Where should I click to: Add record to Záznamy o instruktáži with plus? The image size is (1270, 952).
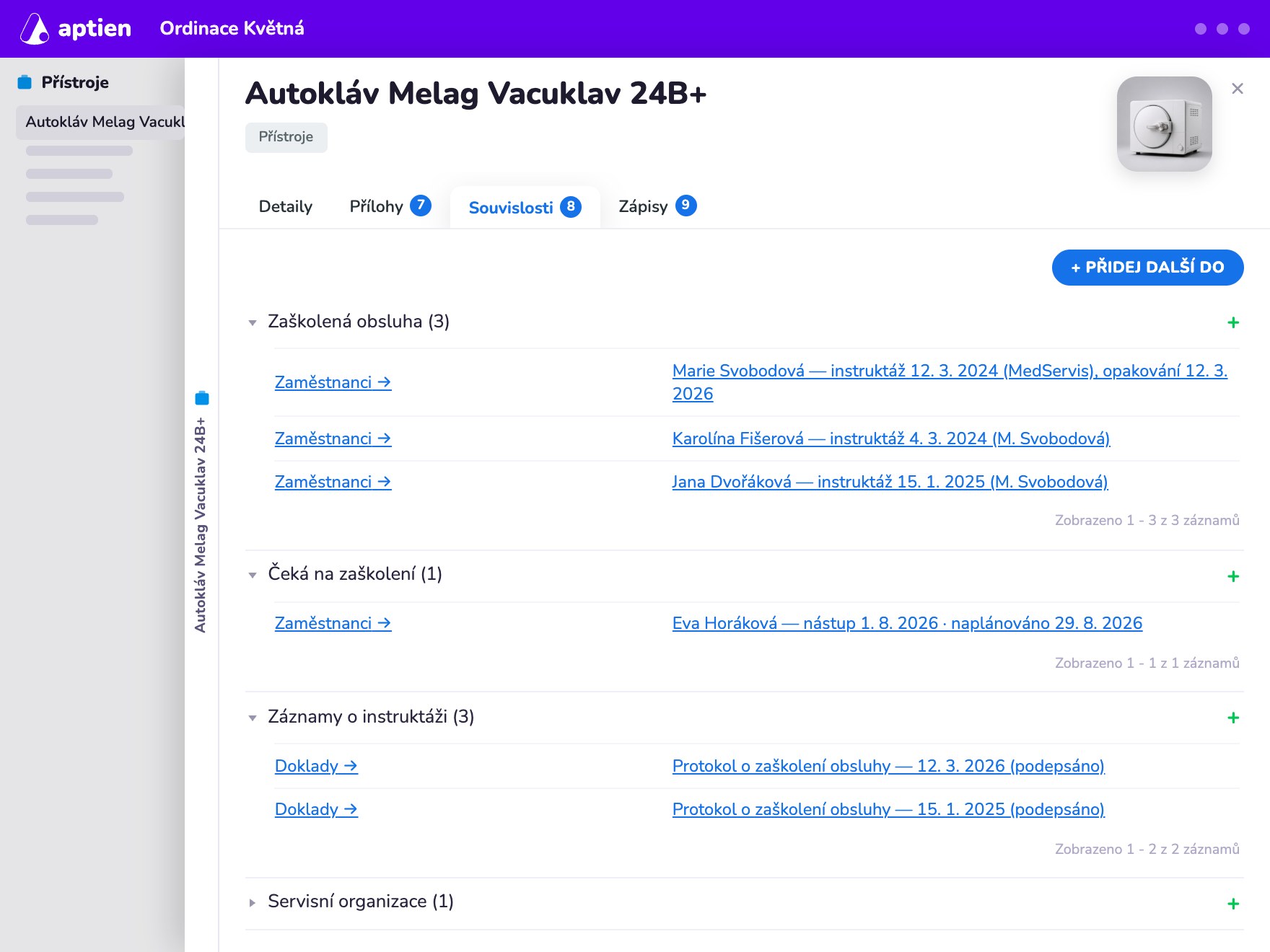click(1233, 718)
